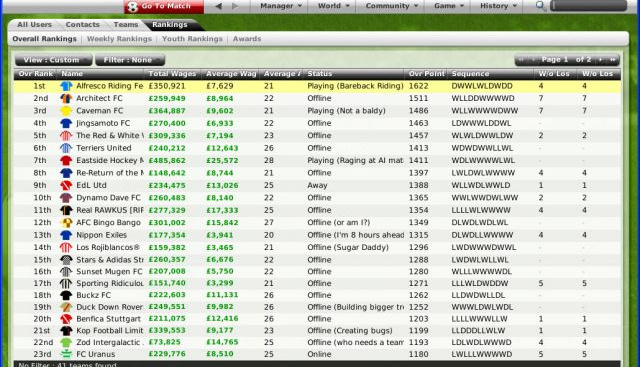The image size is (640, 367).
Task: Expand the Manager menu
Action: (281, 6)
